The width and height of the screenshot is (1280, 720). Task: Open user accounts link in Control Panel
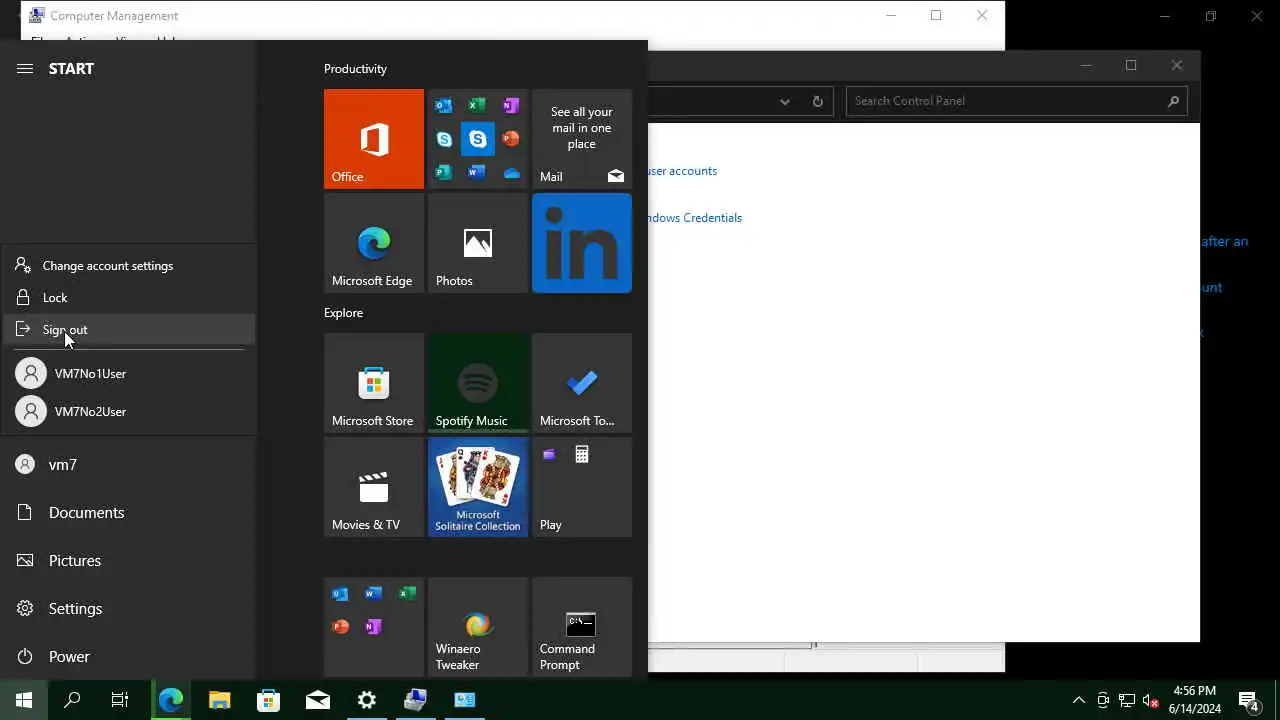683,171
